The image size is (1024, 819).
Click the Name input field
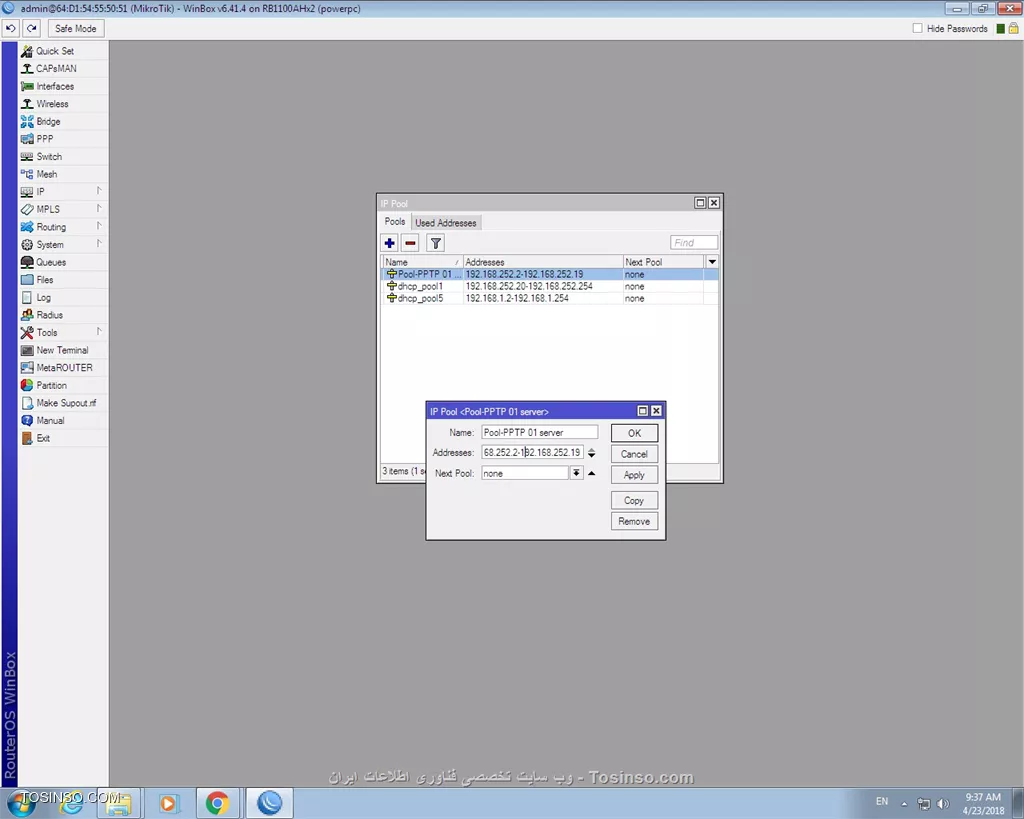coord(539,432)
